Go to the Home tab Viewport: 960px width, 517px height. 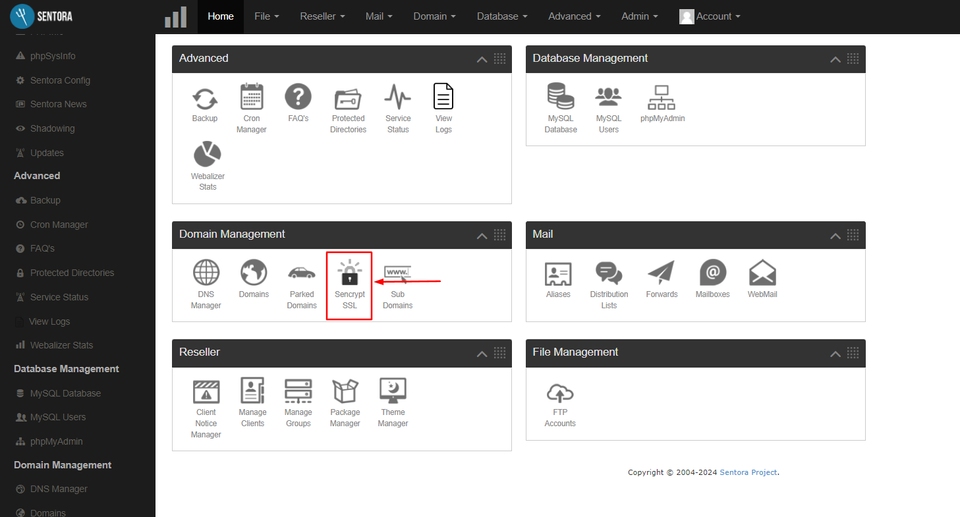[x=220, y=17]
